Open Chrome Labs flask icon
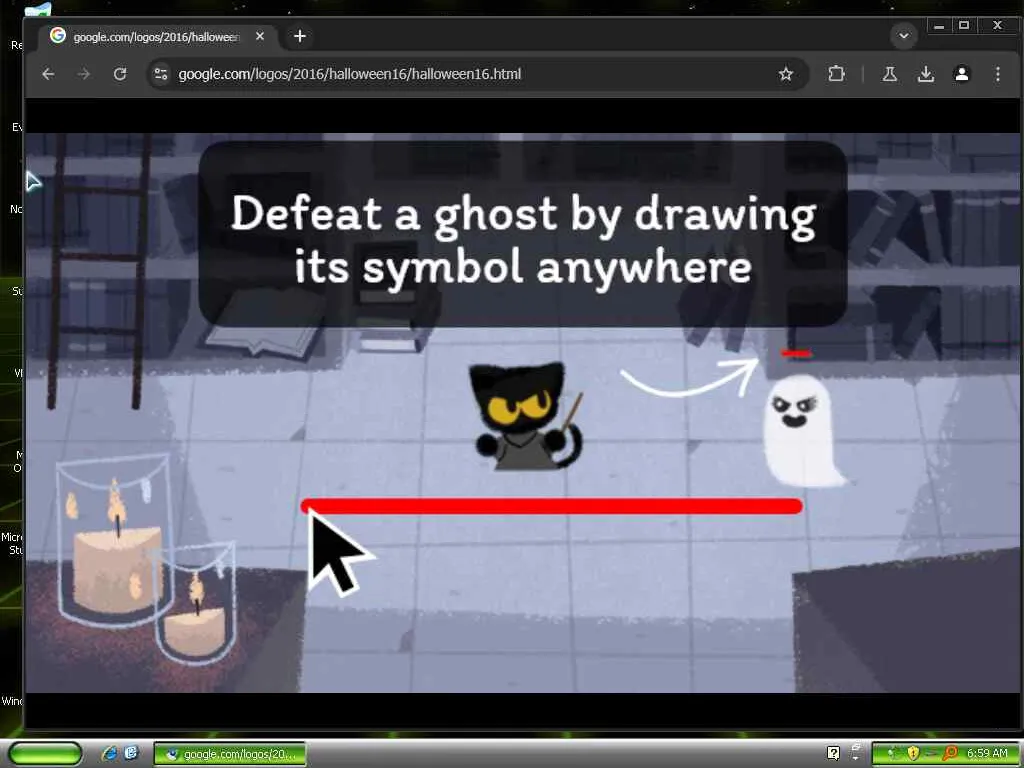 [889, 74]
